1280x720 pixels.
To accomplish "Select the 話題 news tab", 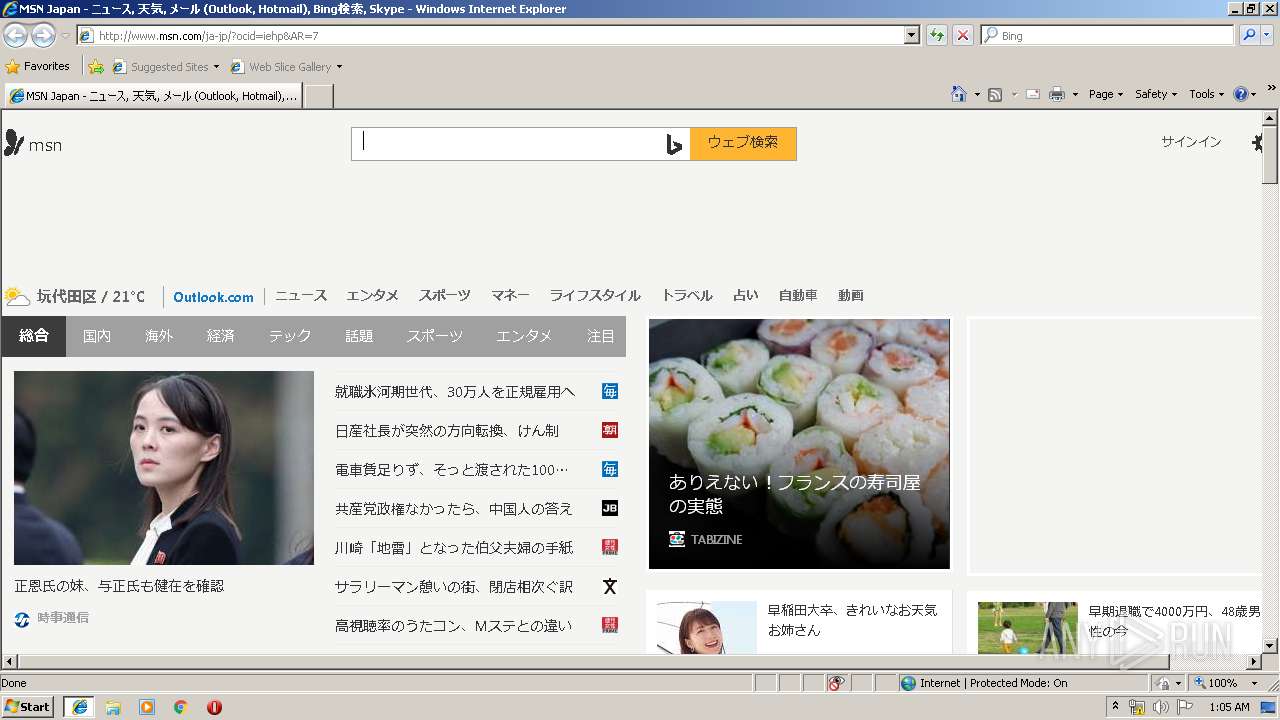I will pos(359,336).
